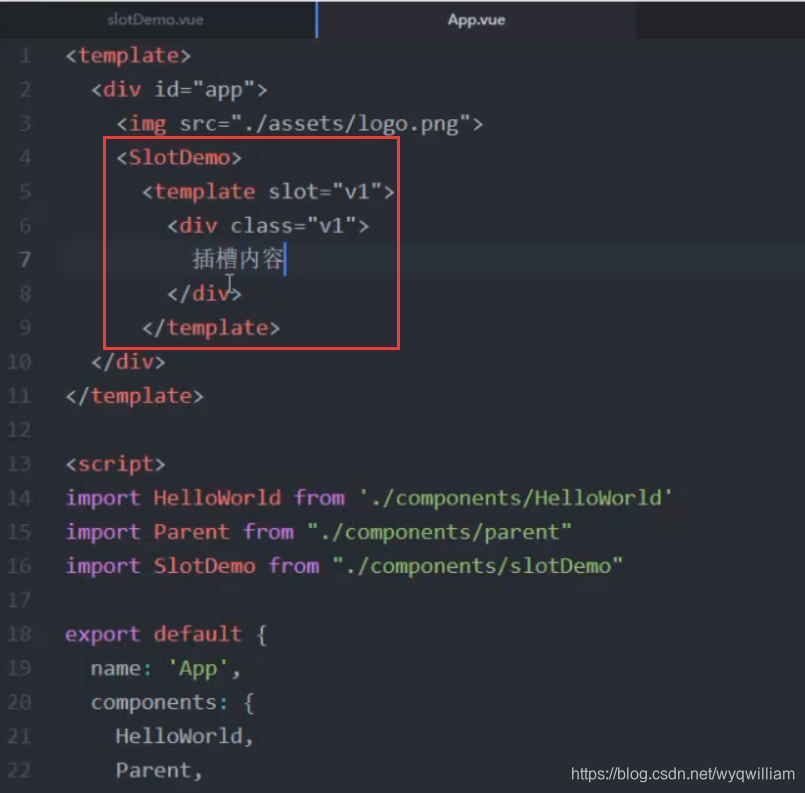Image resolution: width=805 pixels, height=793 pixels.
Task: Click the template slot="v1" line
Action: coord(268,191)
